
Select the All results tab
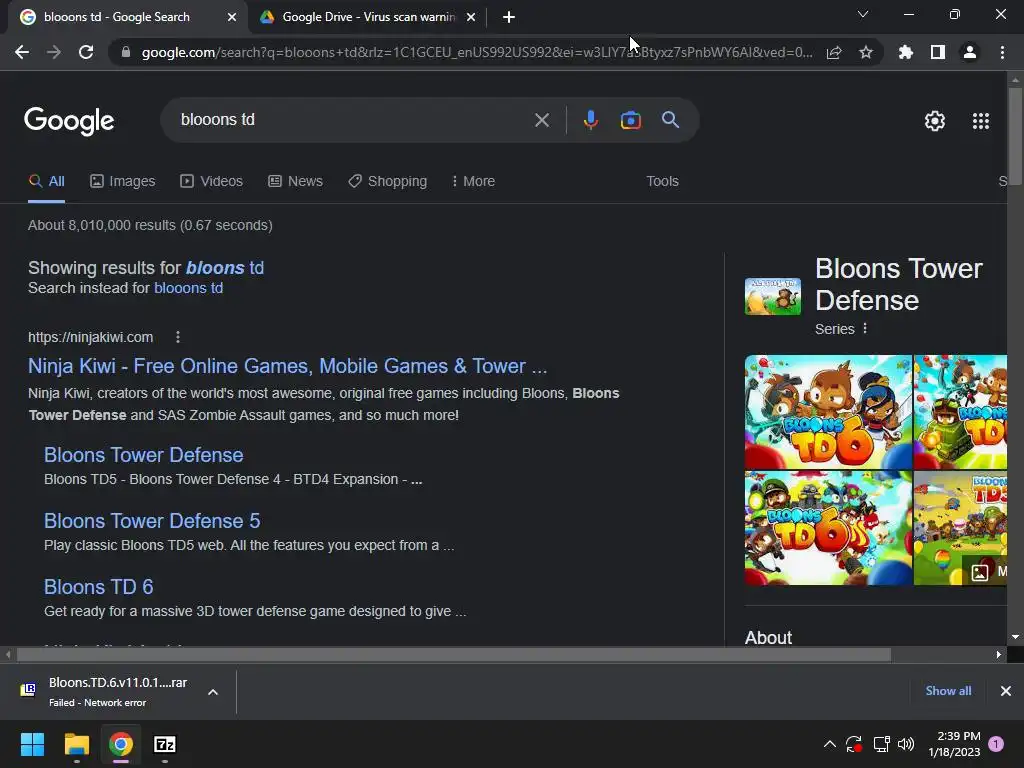[46, 182]
